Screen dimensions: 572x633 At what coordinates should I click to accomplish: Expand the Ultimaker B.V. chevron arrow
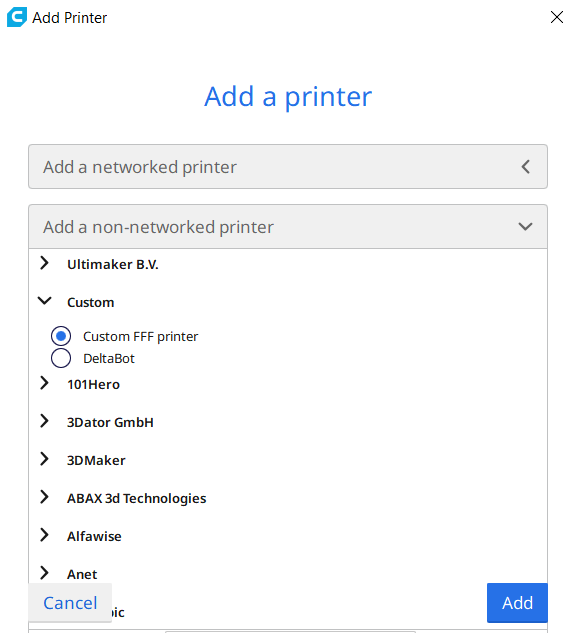[44, 263]
